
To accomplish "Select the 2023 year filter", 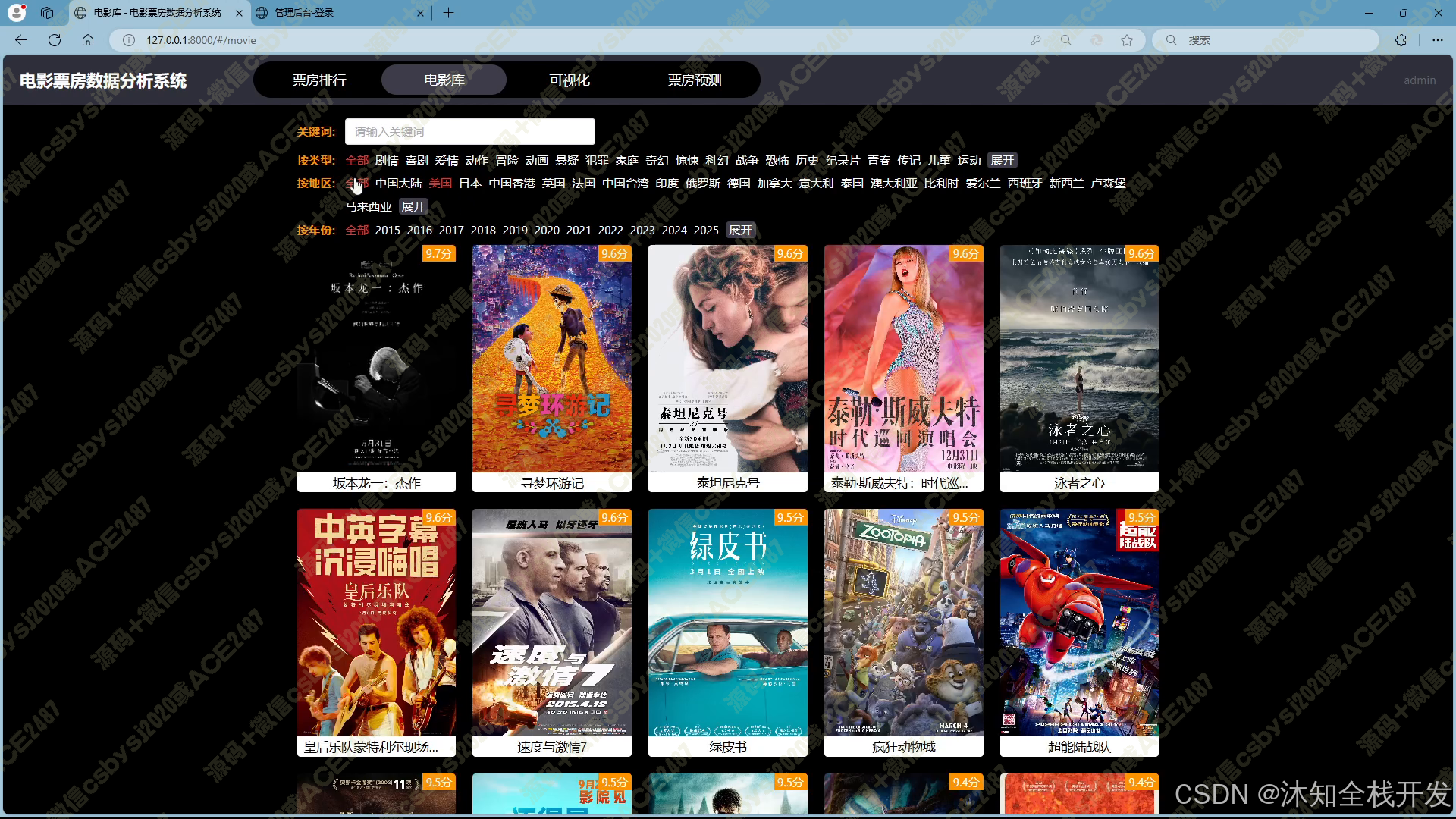I will tap(642, 231).
